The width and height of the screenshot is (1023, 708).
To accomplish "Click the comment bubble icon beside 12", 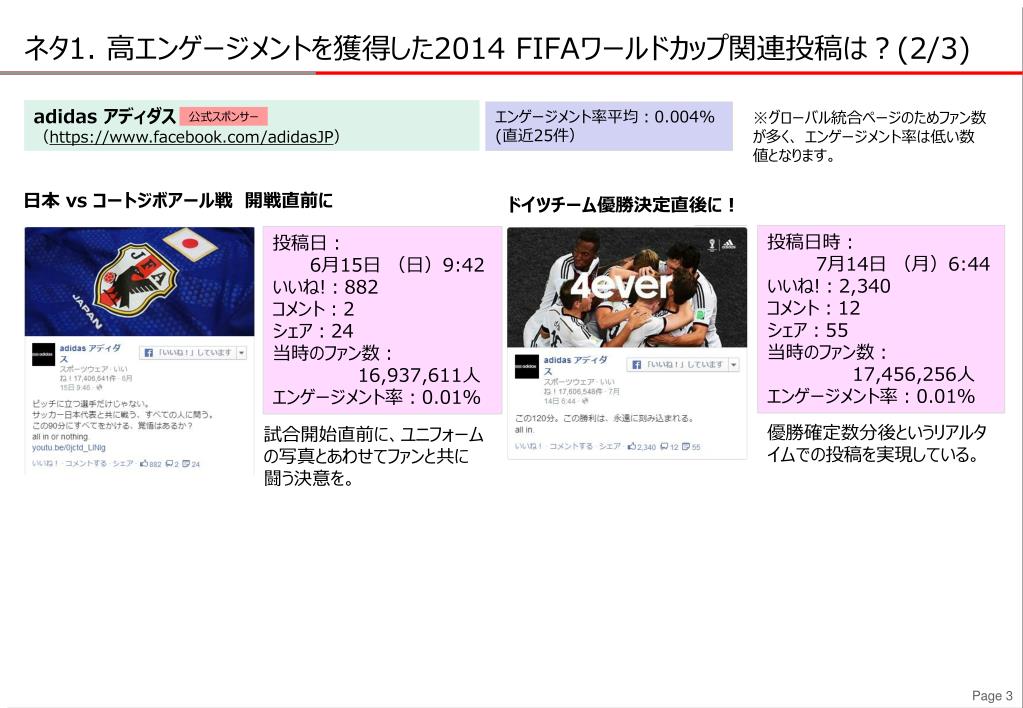I will pos(664,447).
